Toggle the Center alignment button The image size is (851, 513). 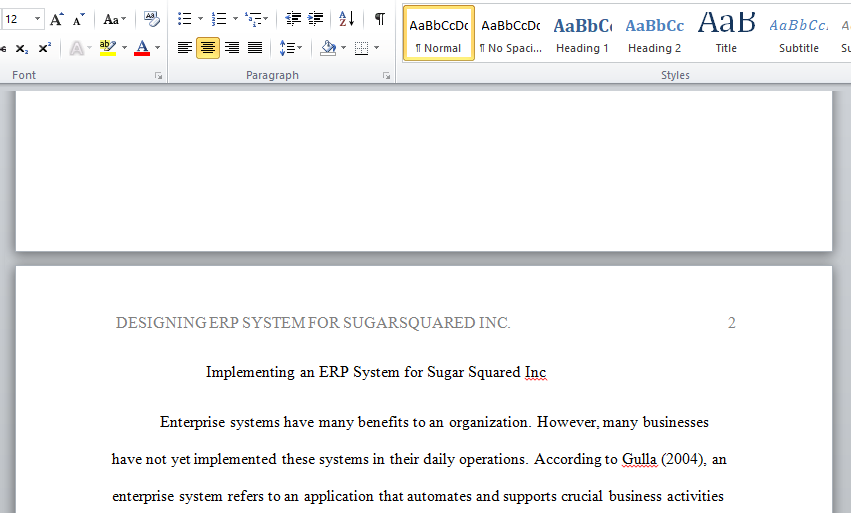click(208, 48)
